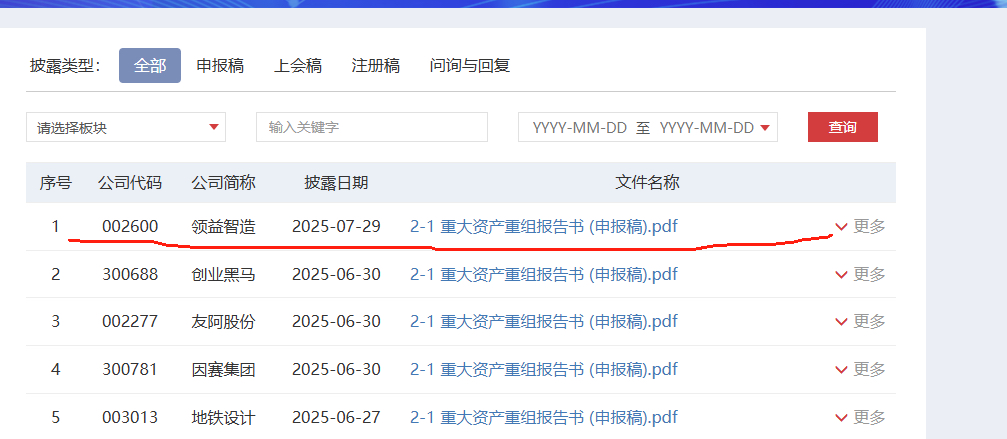Click serial number 2 of 创业黑马 row
This screenshot has height=439, width=1007.
point(56,275)
